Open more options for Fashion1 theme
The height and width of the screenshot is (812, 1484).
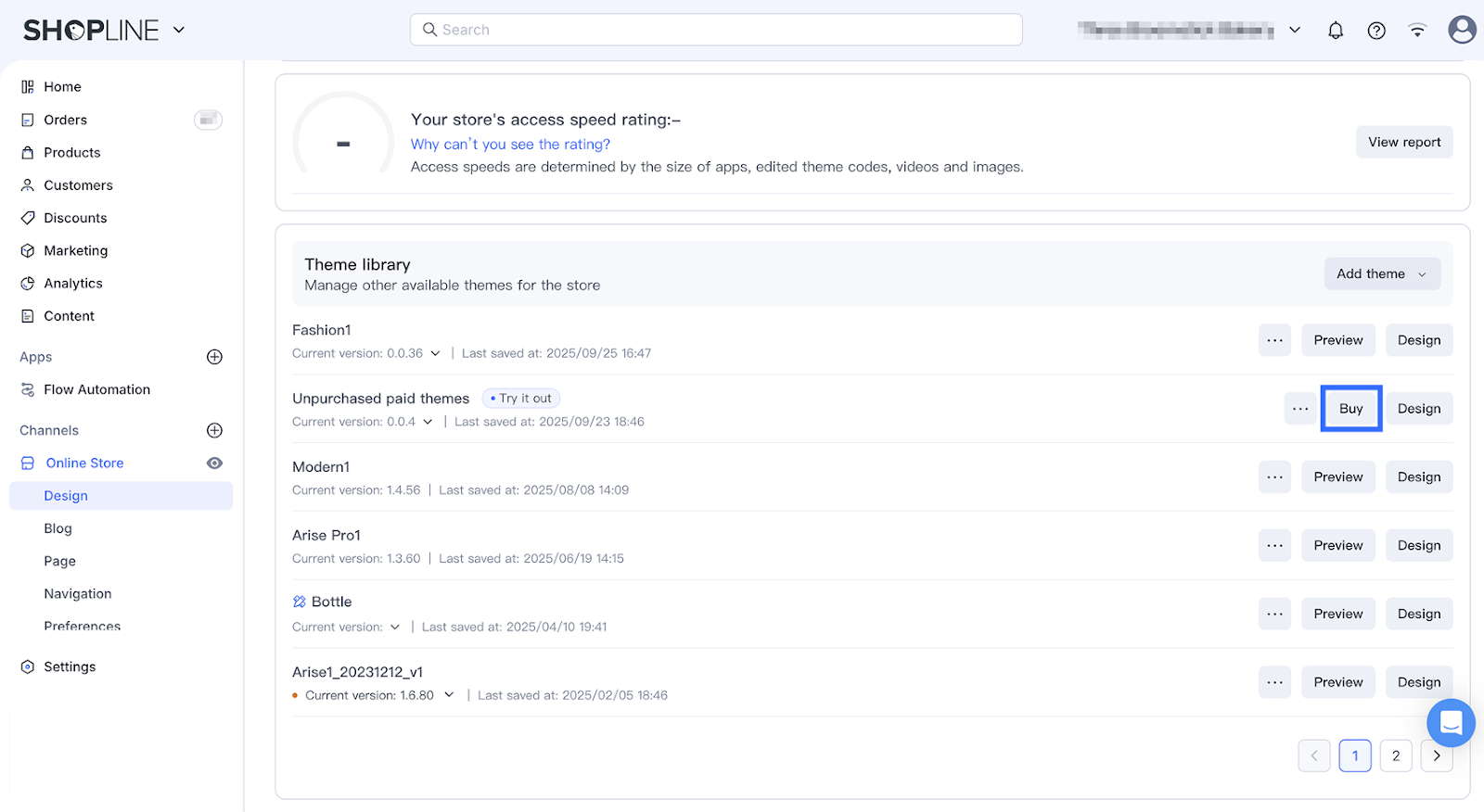(1274, 340)
